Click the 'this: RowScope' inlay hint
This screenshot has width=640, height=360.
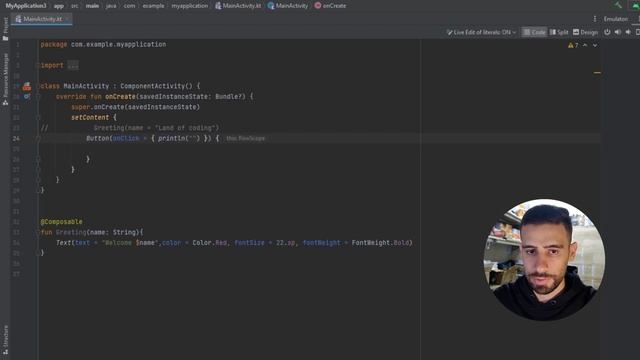click(x=246, y=138)
